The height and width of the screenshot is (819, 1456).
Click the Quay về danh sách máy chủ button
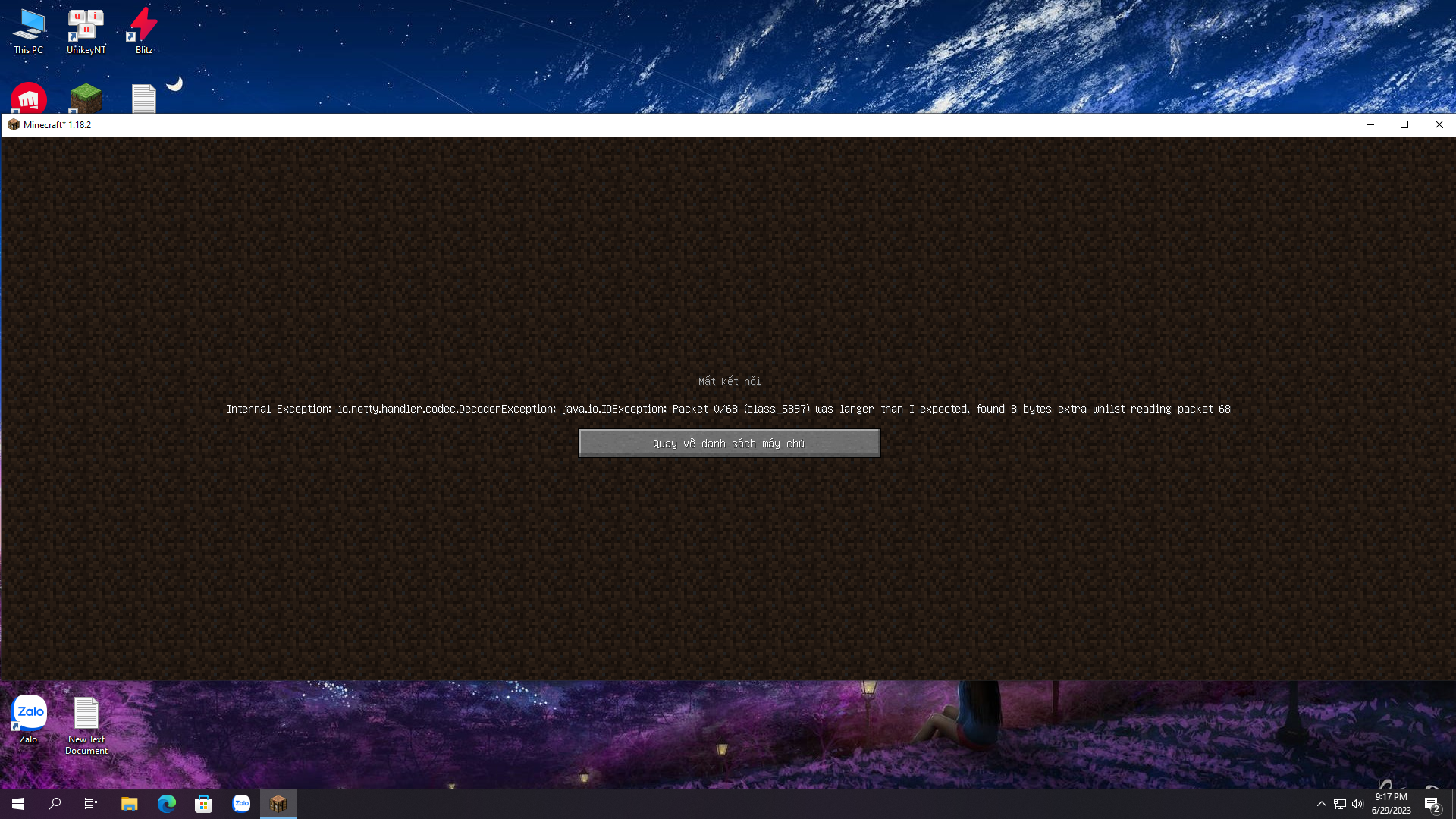729,444
